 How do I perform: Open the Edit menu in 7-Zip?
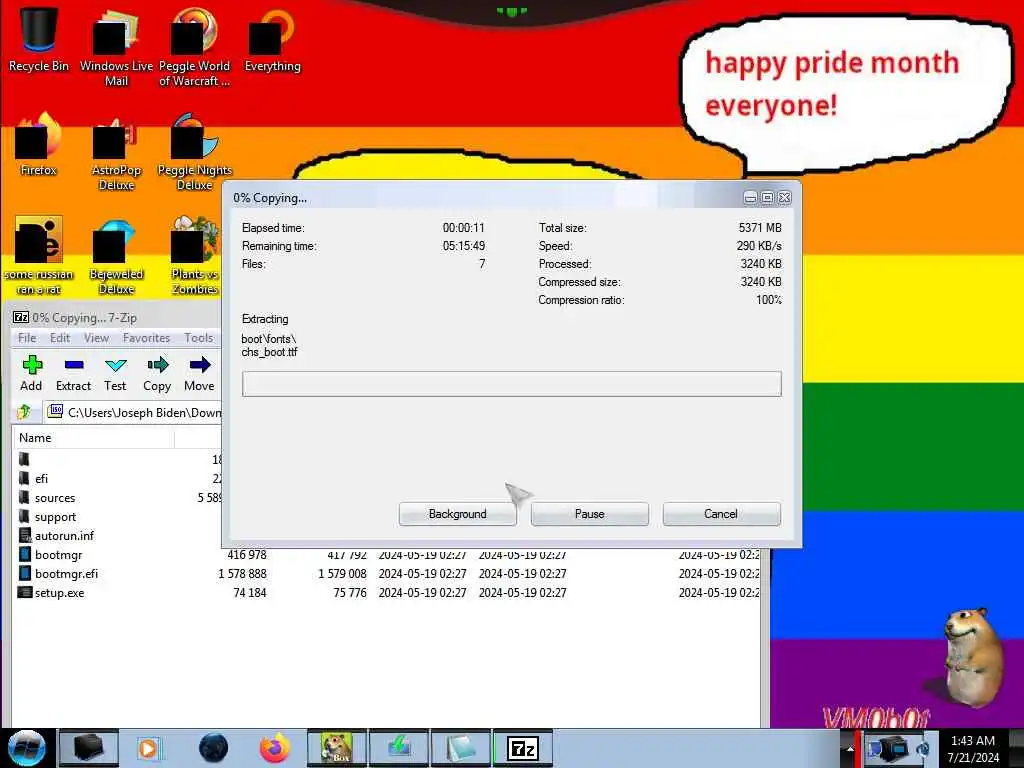[x=59, y=338]
